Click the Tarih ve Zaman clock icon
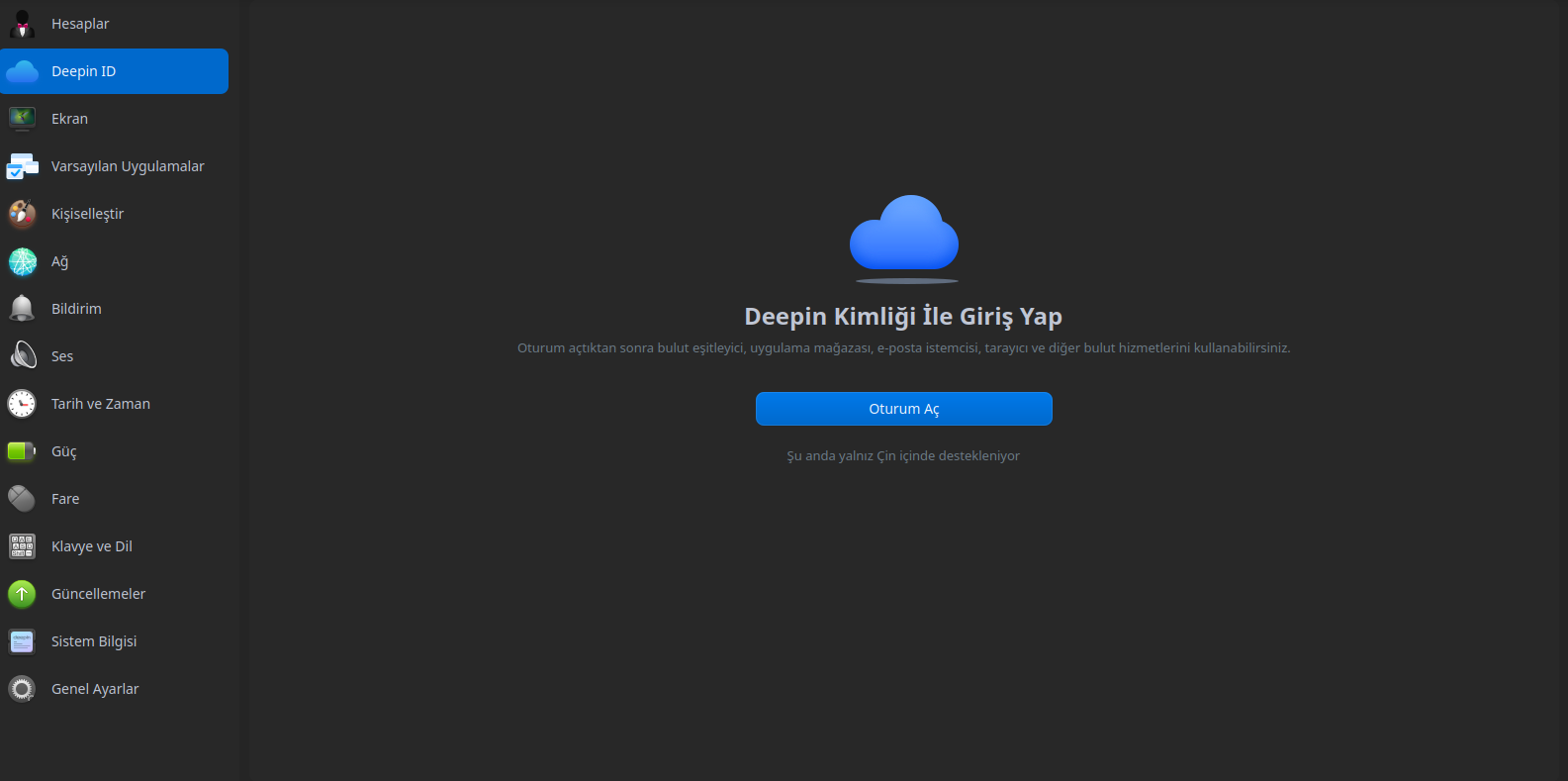Image resolution: width=1568 pixels, height=781 pixels. (22, 404)
